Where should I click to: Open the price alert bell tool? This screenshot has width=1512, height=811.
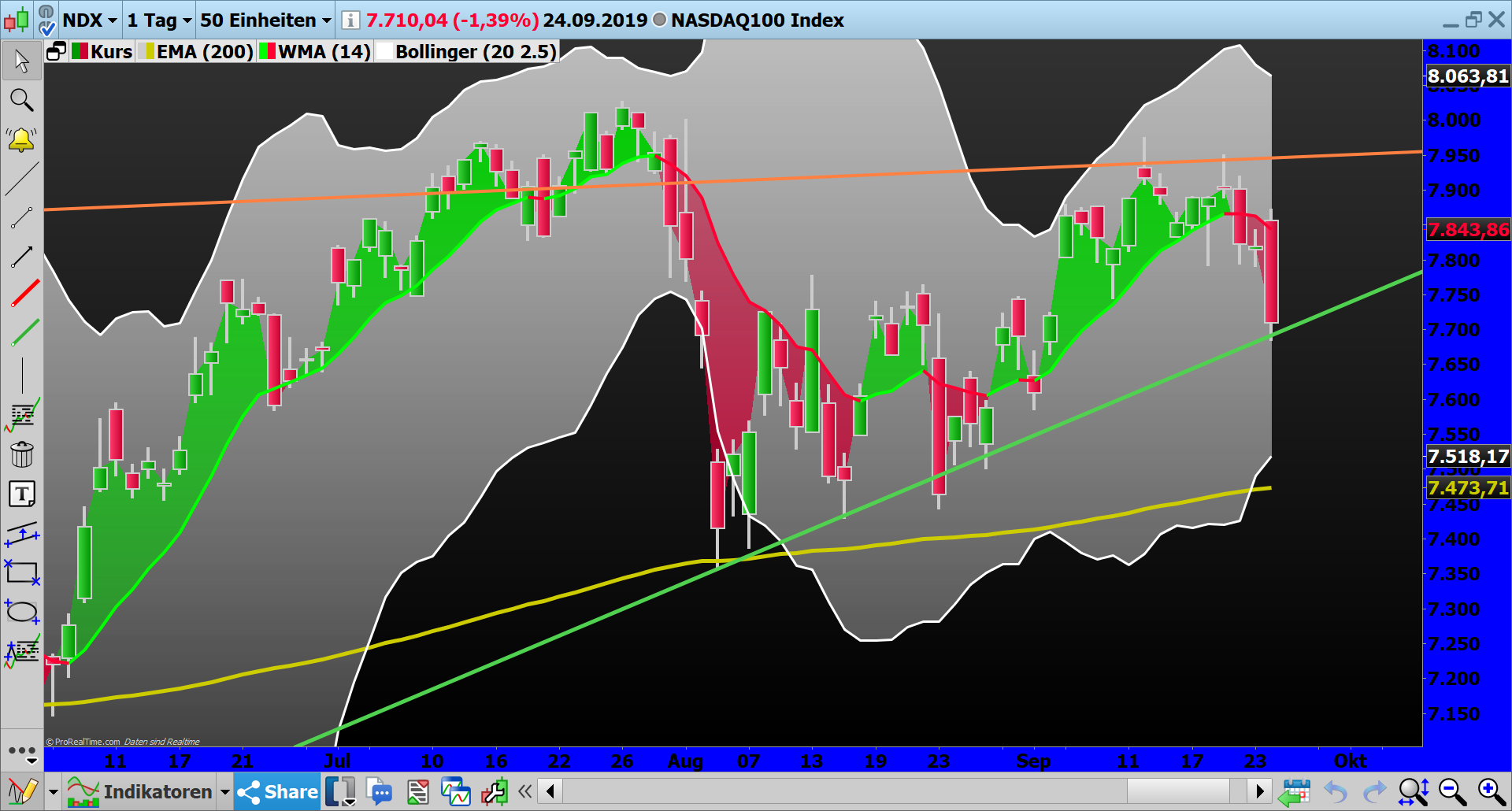[22, 139]
